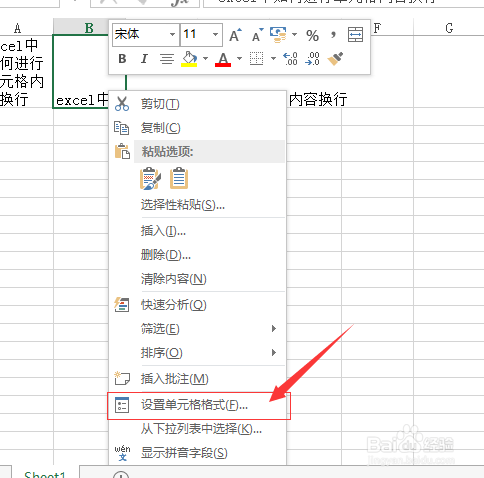Screen dimensions: 484x478
Task: Expand borders dropdown arrow
Action: (x=273, y=59)
